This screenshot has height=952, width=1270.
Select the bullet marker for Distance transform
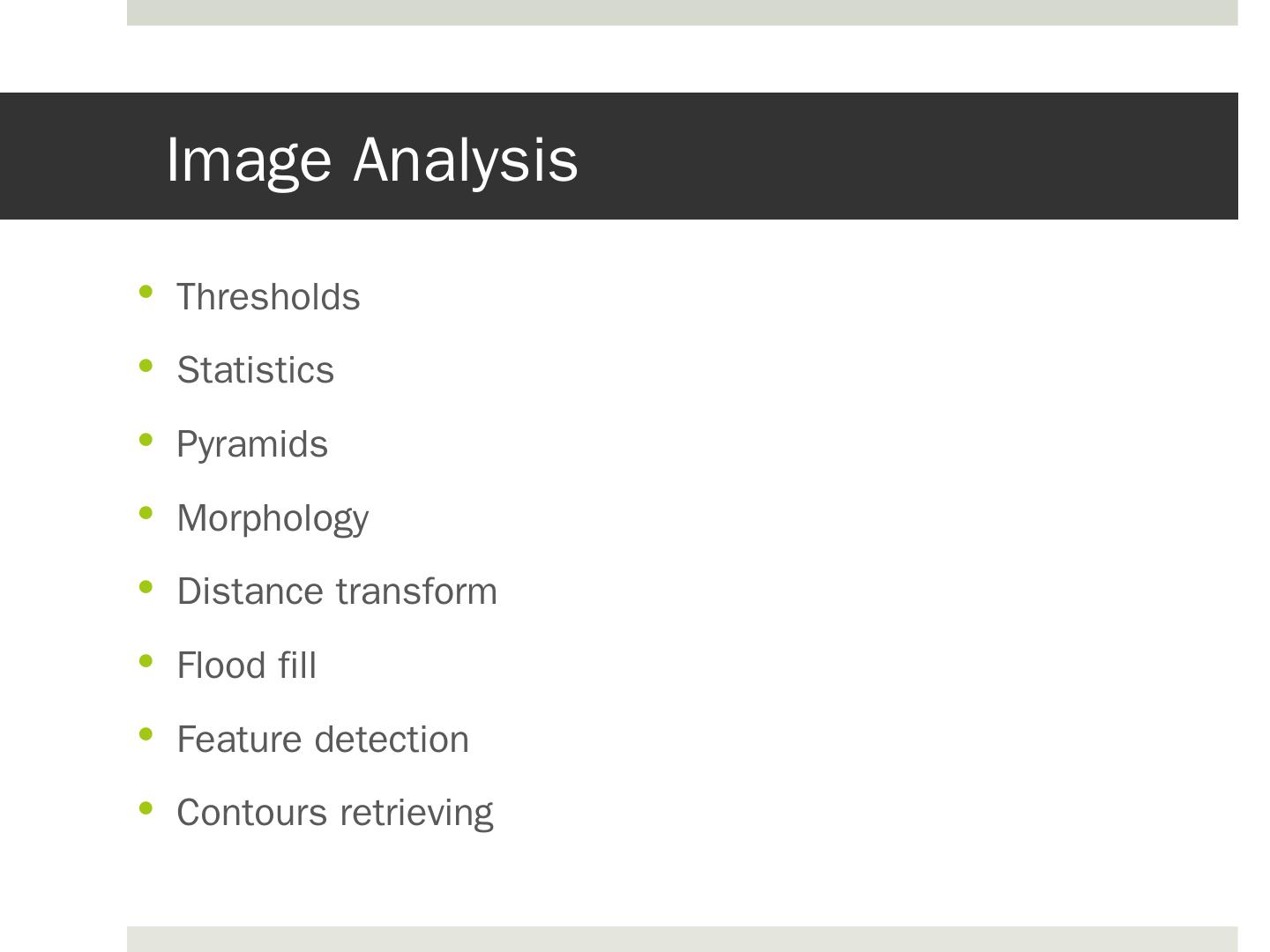click(x=146, y=586)
